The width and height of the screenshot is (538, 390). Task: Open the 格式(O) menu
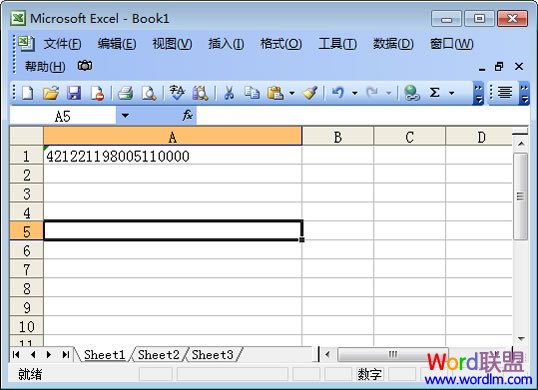click(281, 44)
